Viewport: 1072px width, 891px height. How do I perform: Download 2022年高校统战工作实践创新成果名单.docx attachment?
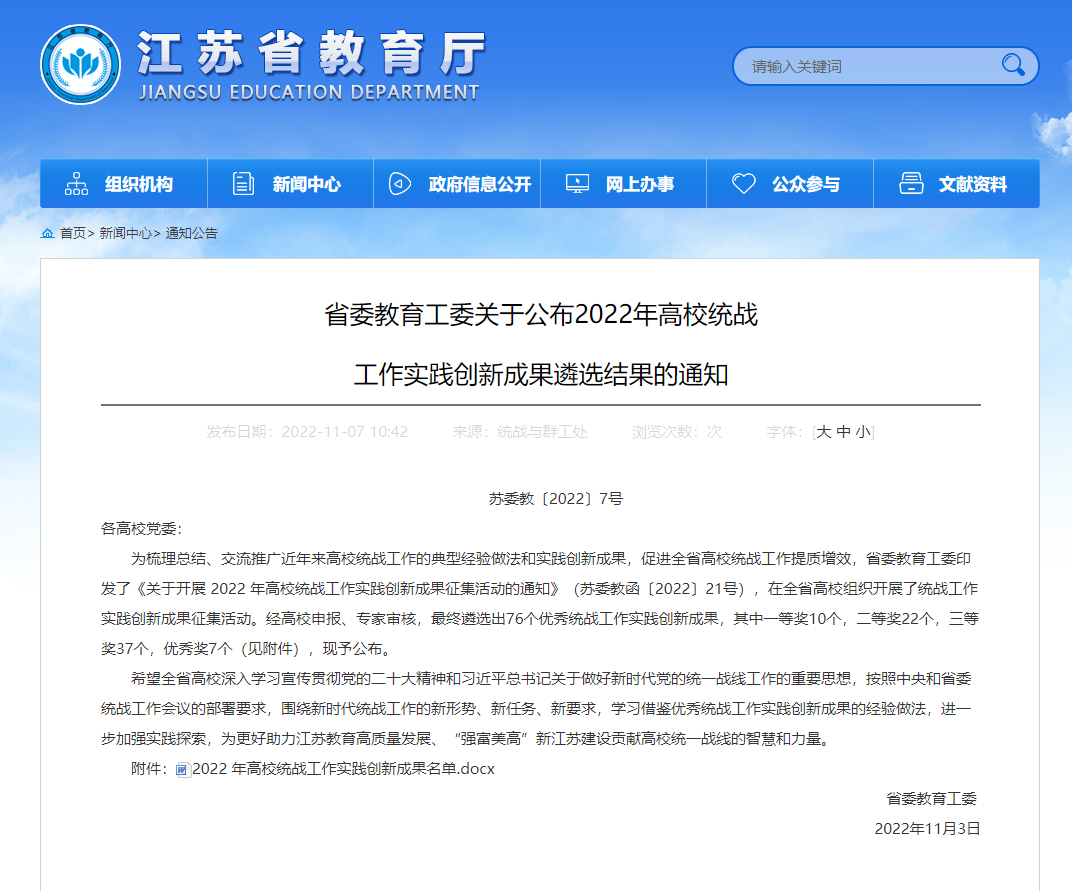(x=343, y=769)
